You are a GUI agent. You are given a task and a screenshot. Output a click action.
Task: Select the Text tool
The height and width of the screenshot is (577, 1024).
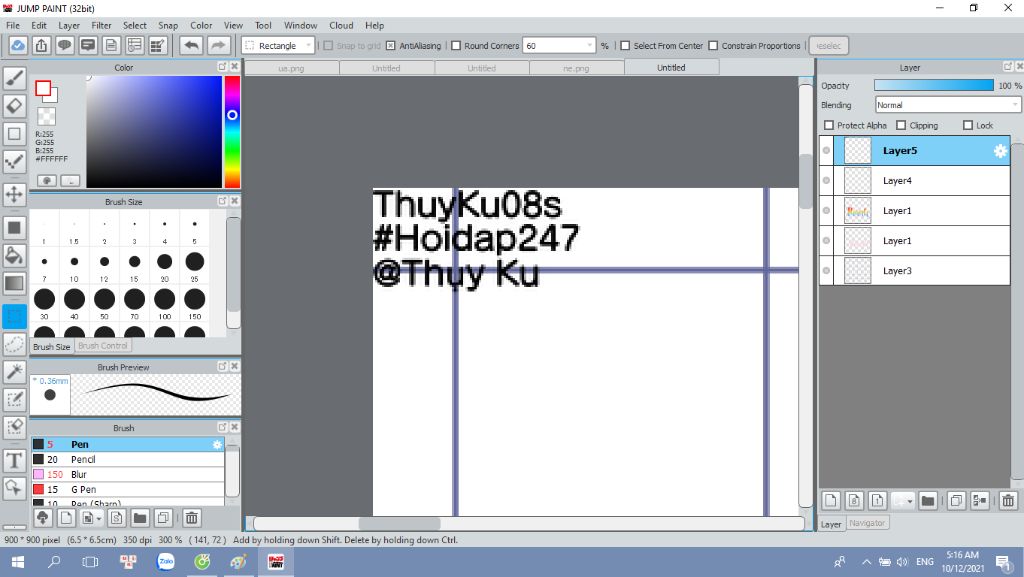pos(14,461)
